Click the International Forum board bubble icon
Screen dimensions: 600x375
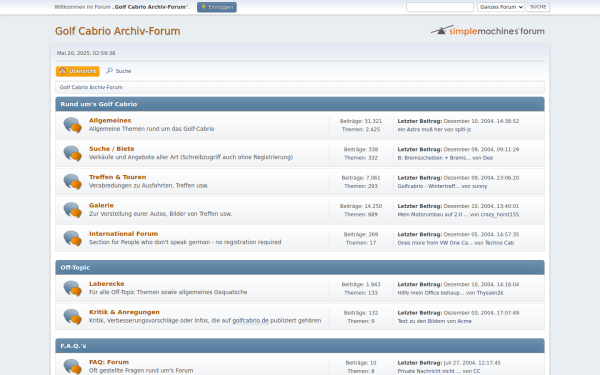pyautogui.click(x=72, y=238)
